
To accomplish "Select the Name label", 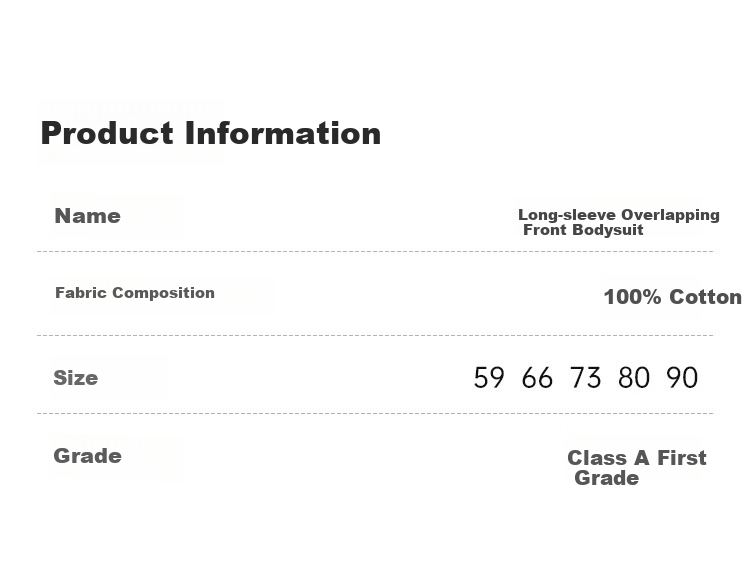I will 88,216.
